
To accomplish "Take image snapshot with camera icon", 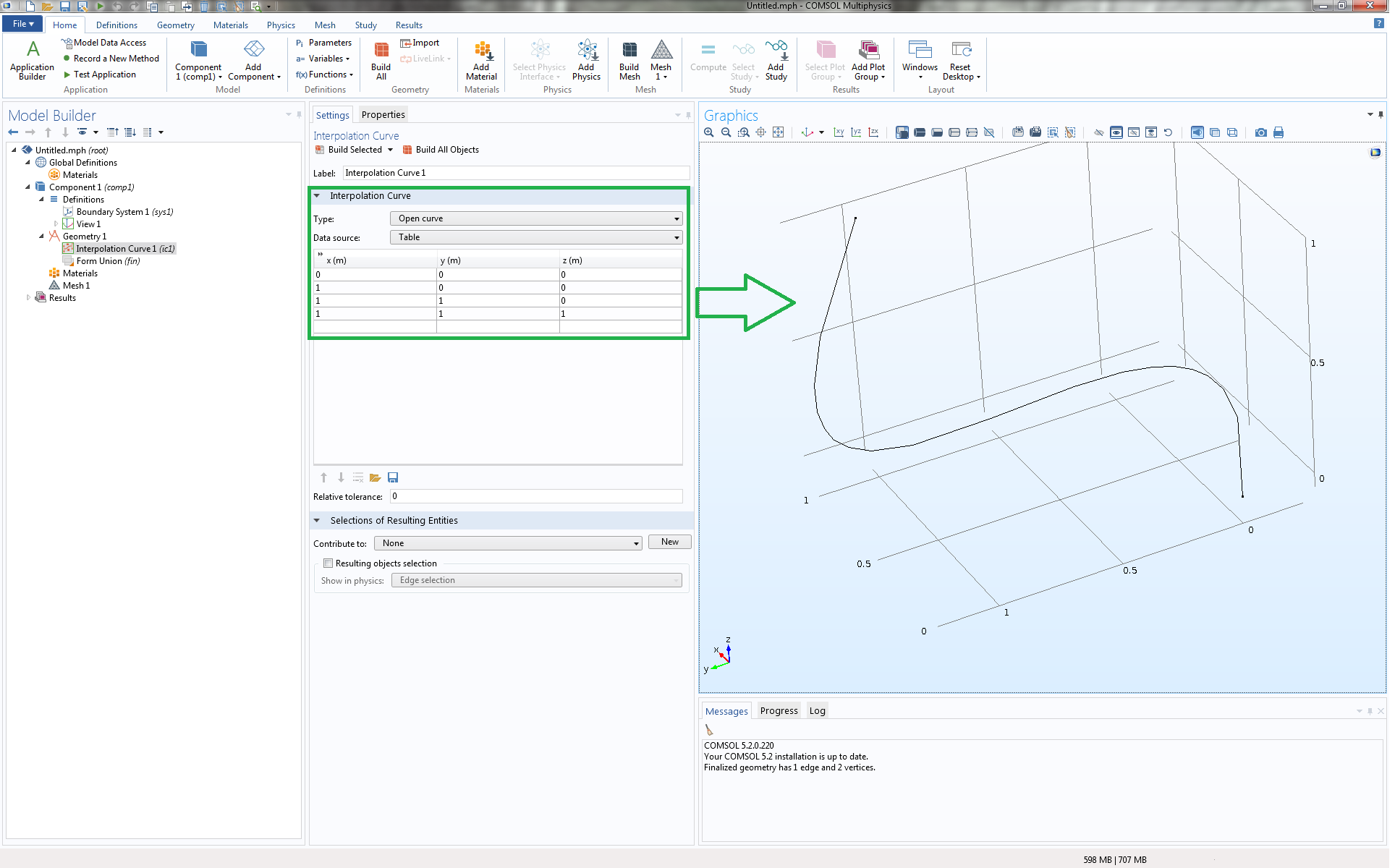I will pyautogui.click(x=1261, y=132).
